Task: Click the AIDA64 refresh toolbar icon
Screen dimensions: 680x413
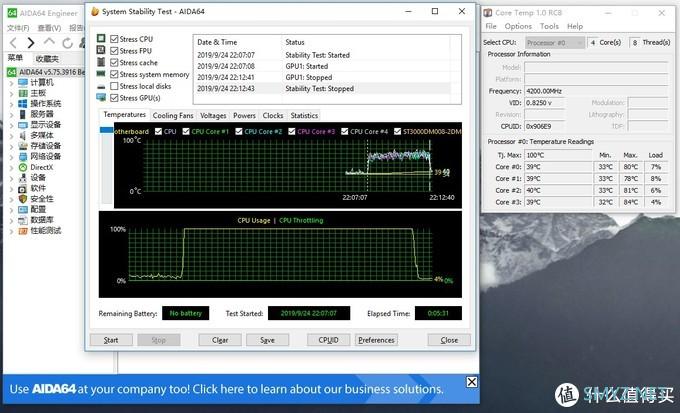Action: point(67,43)
